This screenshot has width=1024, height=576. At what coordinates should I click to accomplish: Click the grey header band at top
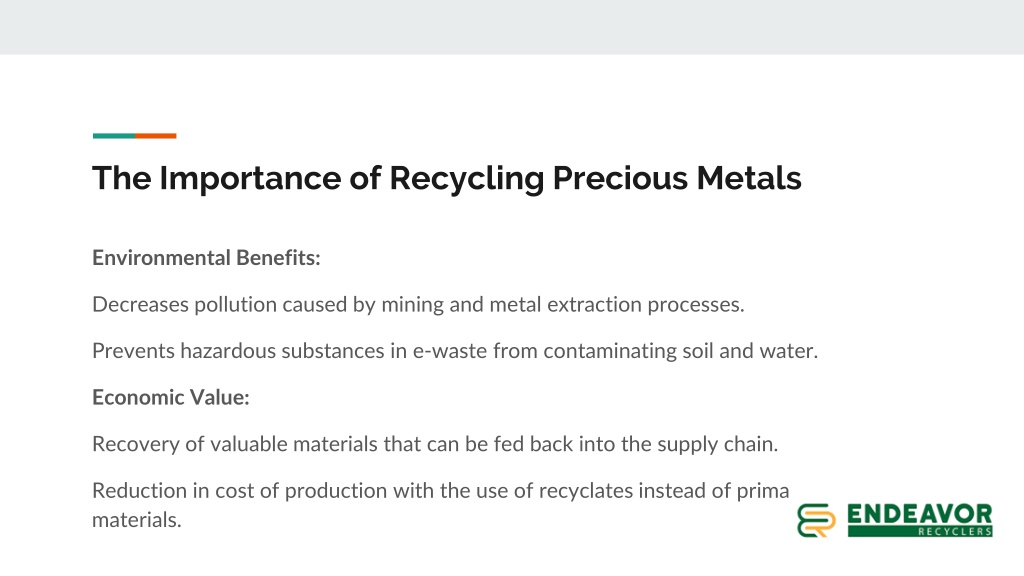pos(512,27)
